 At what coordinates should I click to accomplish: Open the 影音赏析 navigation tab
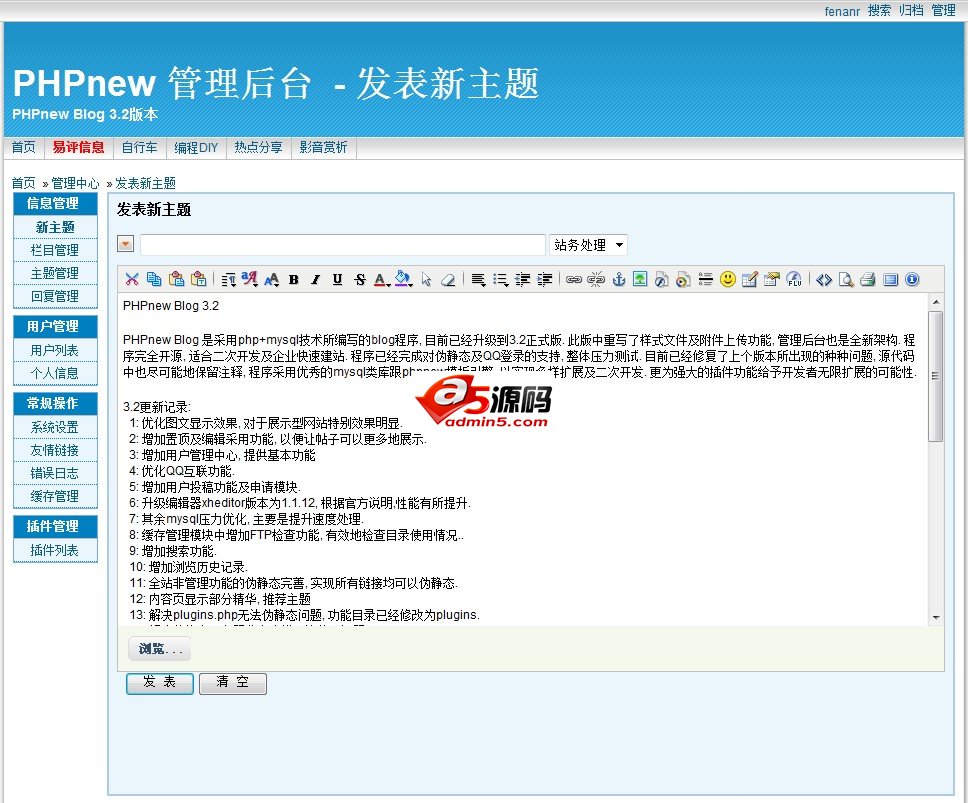pos(323,148)
